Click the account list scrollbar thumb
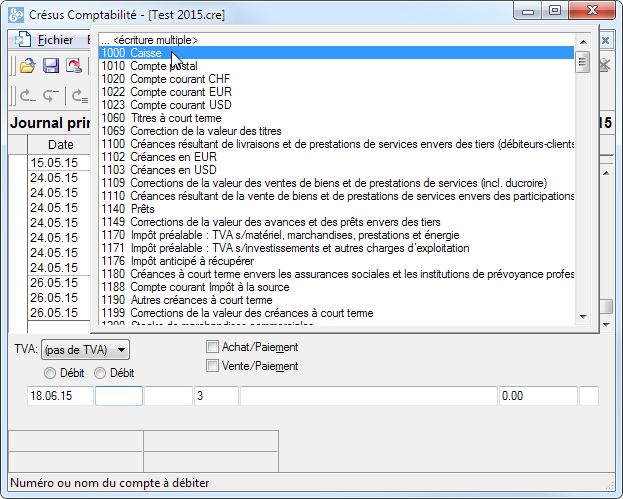623x499 pixels. [583, 62]
